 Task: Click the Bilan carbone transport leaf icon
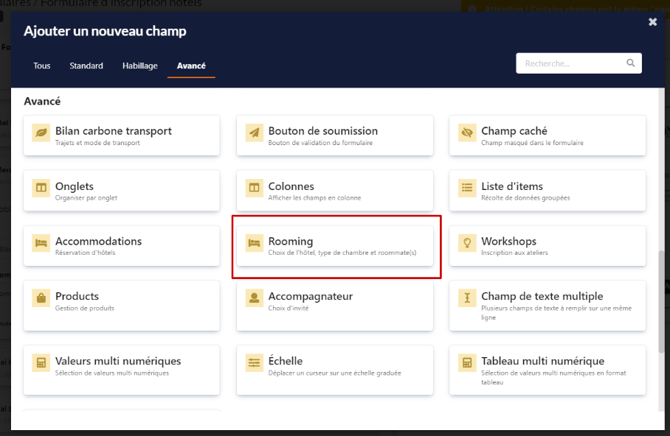pyautogui.click(x=41, y=132)
